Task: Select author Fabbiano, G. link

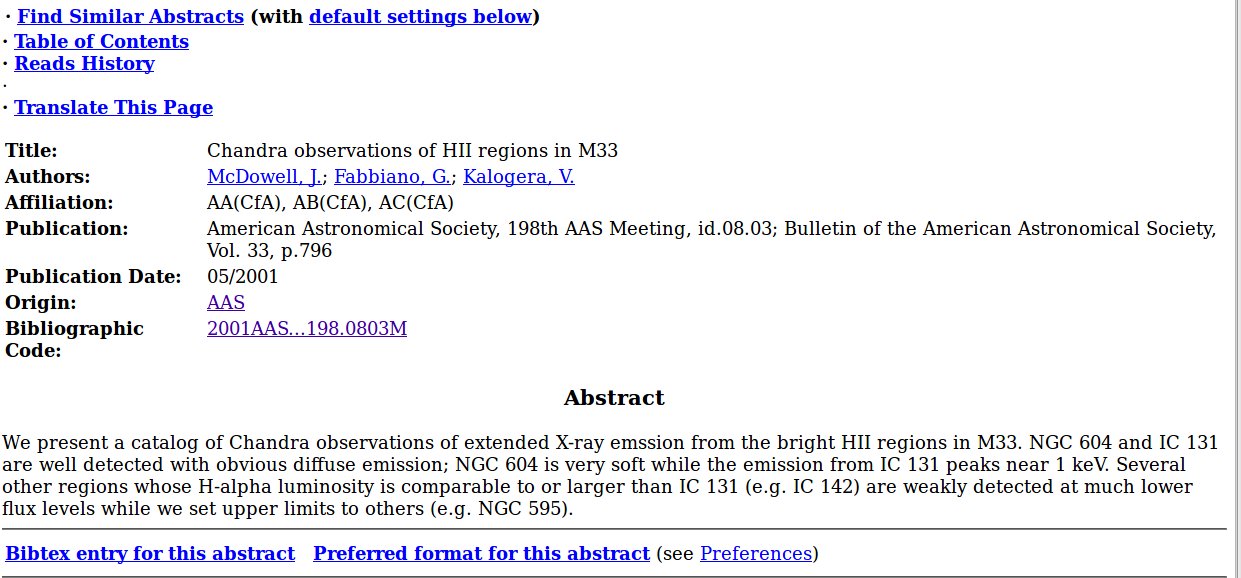Action: (392, 177)
